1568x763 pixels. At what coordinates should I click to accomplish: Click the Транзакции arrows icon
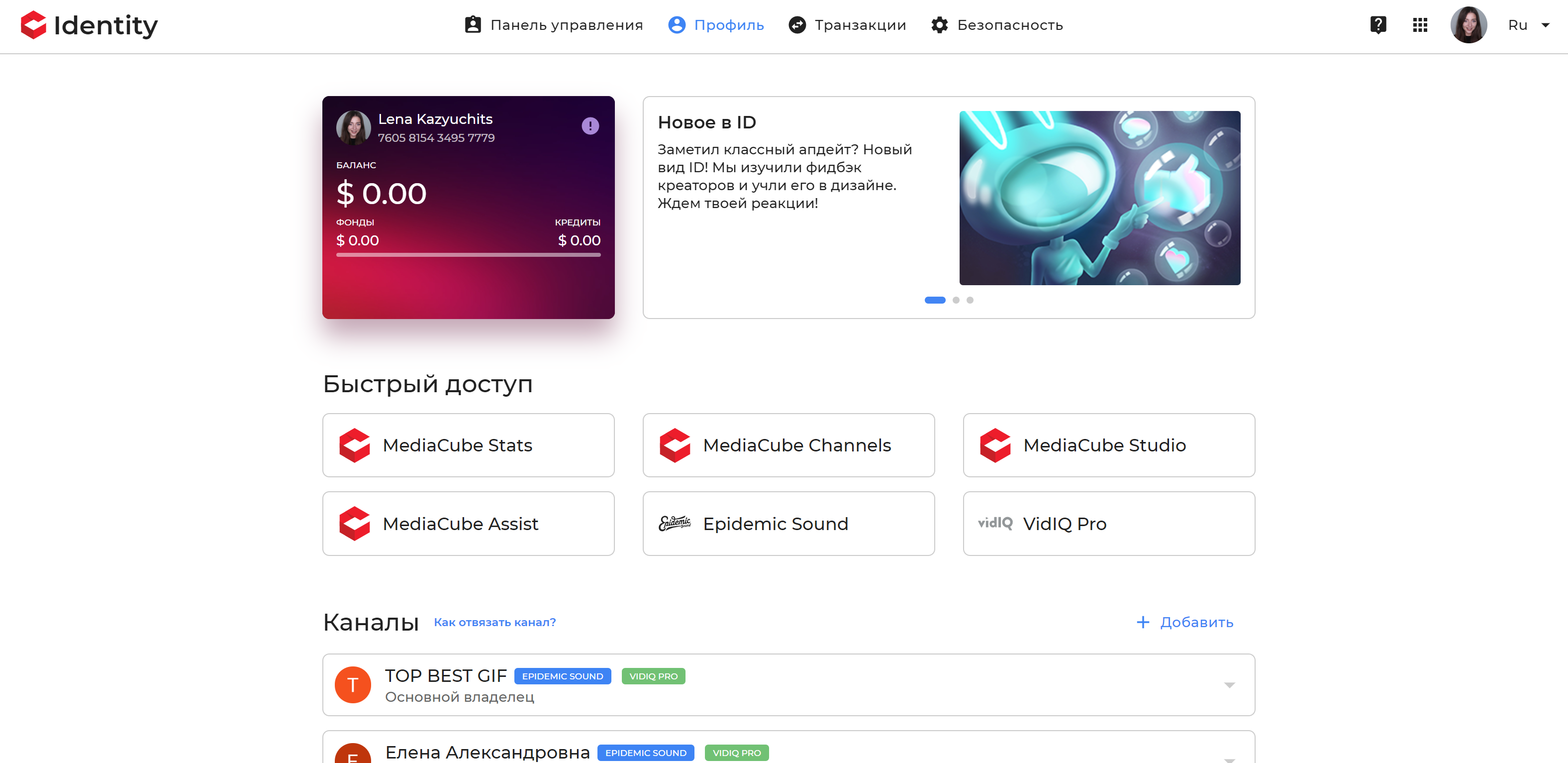[797, 25]
